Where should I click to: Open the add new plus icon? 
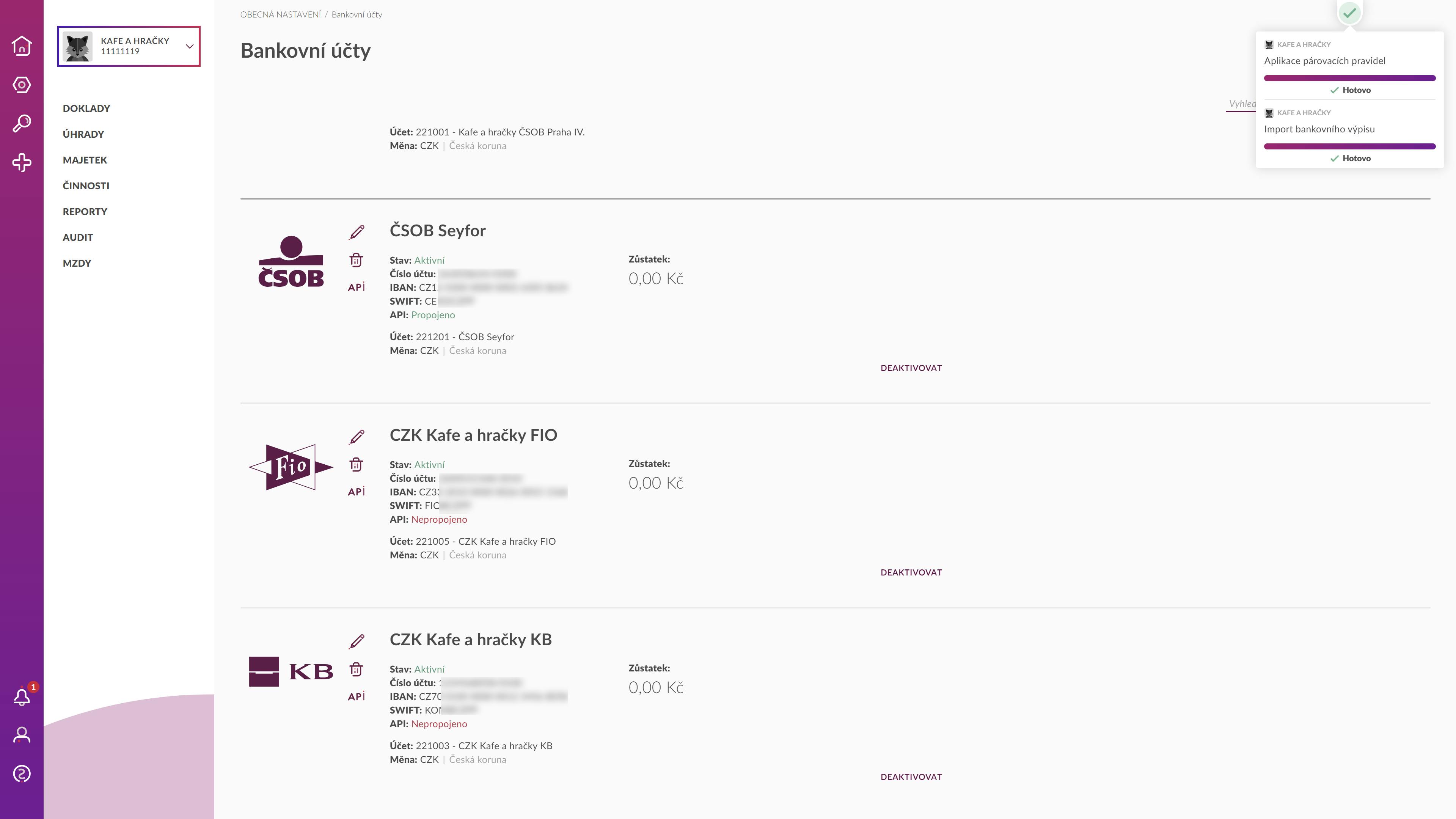pyautogui.click(x=22, y=162)
